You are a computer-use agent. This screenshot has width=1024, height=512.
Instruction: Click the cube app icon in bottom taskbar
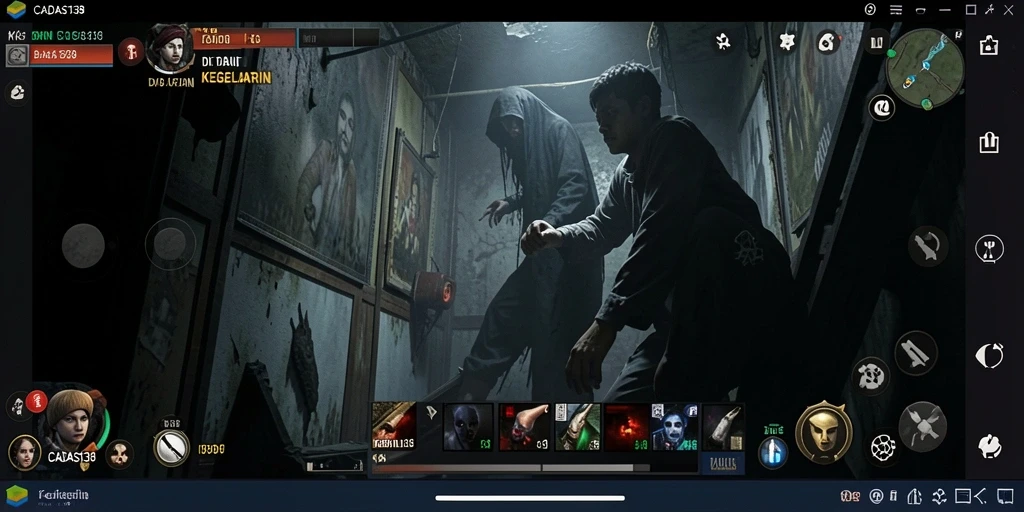16,495
